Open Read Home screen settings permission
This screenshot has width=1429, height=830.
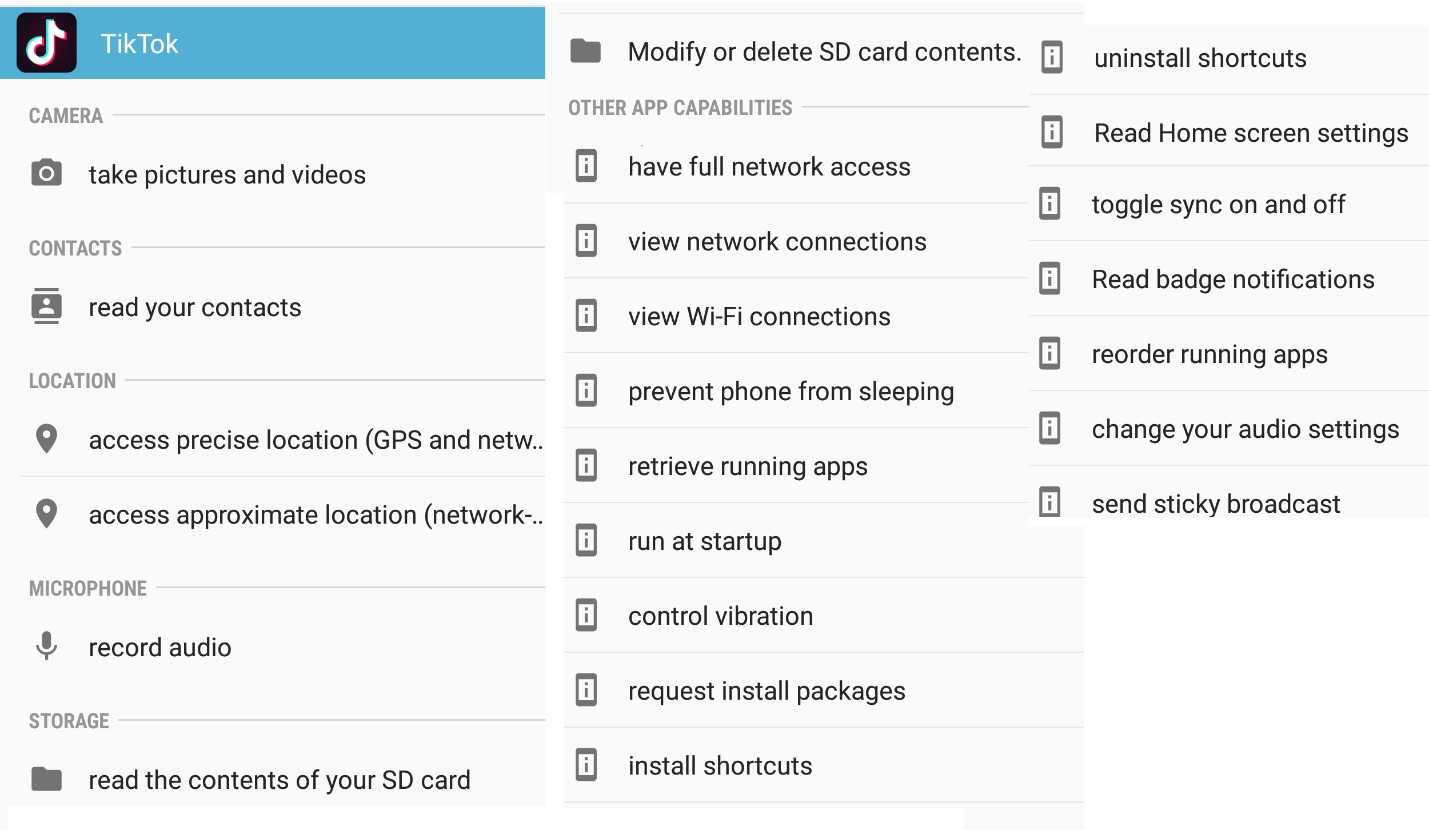(x=1229, y=131)
